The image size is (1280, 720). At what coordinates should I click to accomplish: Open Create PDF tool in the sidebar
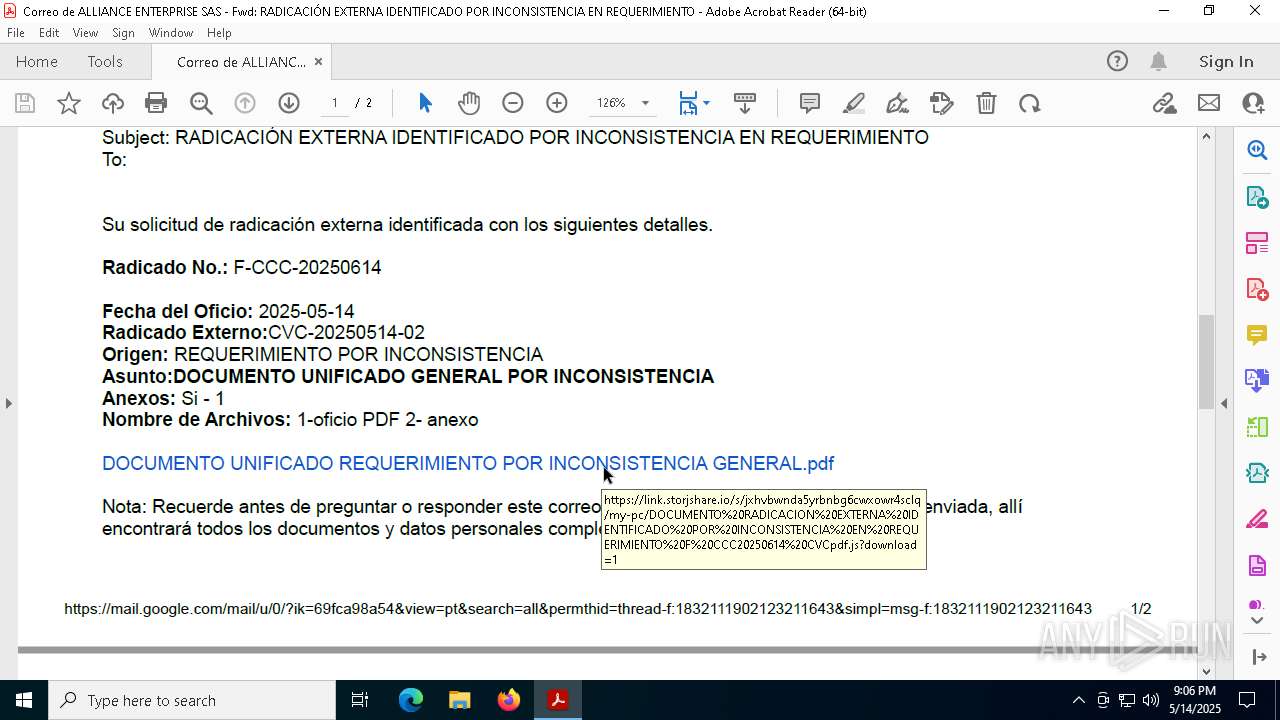(1257, 288)
